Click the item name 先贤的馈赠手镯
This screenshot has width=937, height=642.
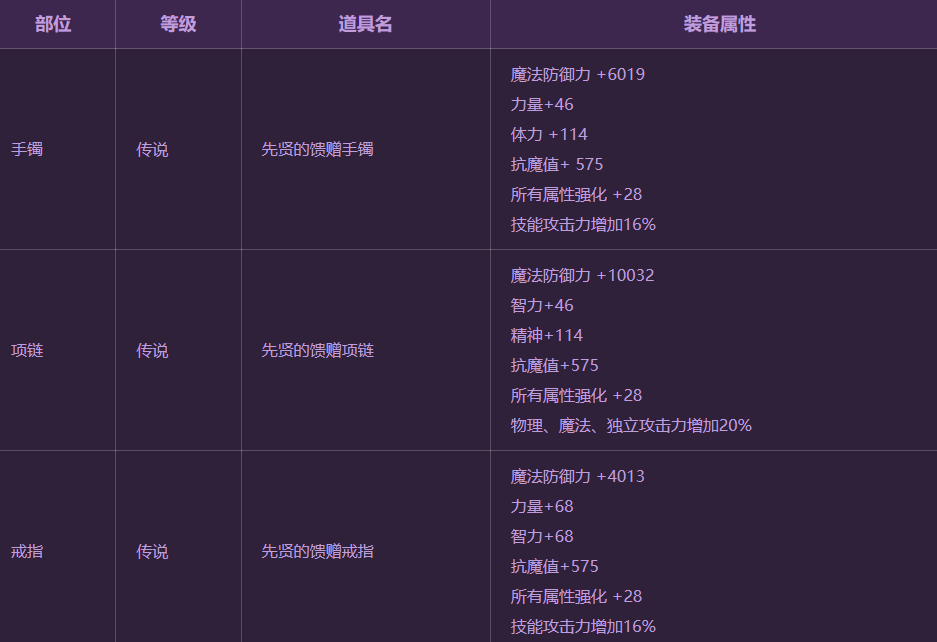317,150
